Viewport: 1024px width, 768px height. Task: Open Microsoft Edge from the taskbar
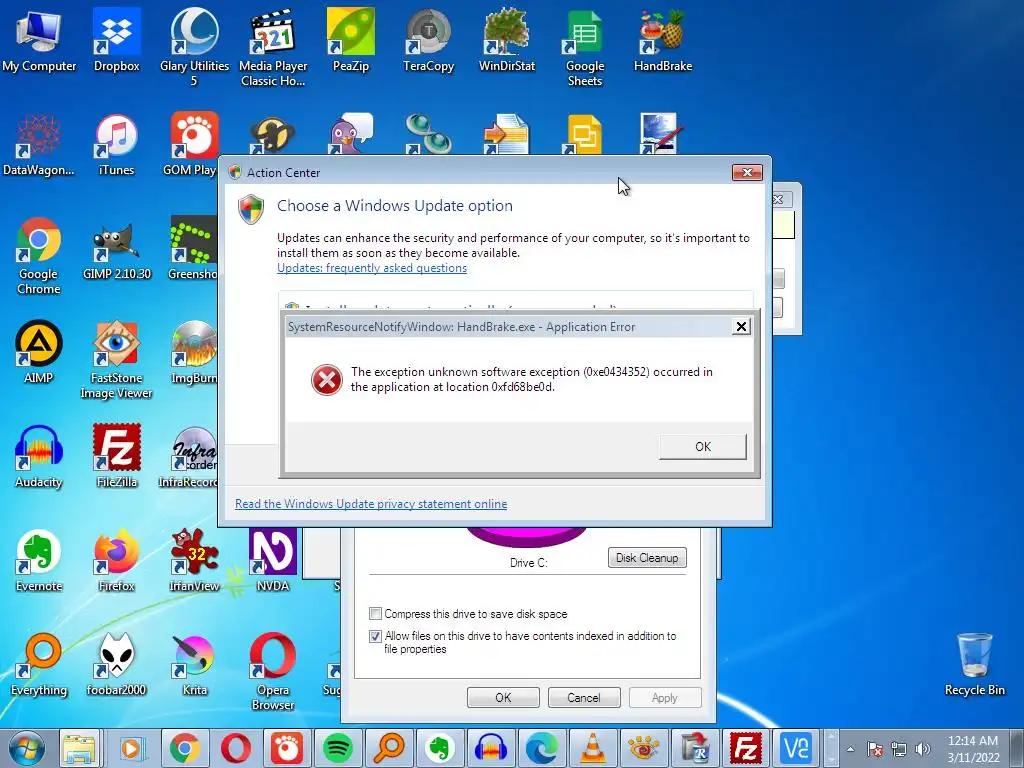pyautogui.click(x=541, y=748)
